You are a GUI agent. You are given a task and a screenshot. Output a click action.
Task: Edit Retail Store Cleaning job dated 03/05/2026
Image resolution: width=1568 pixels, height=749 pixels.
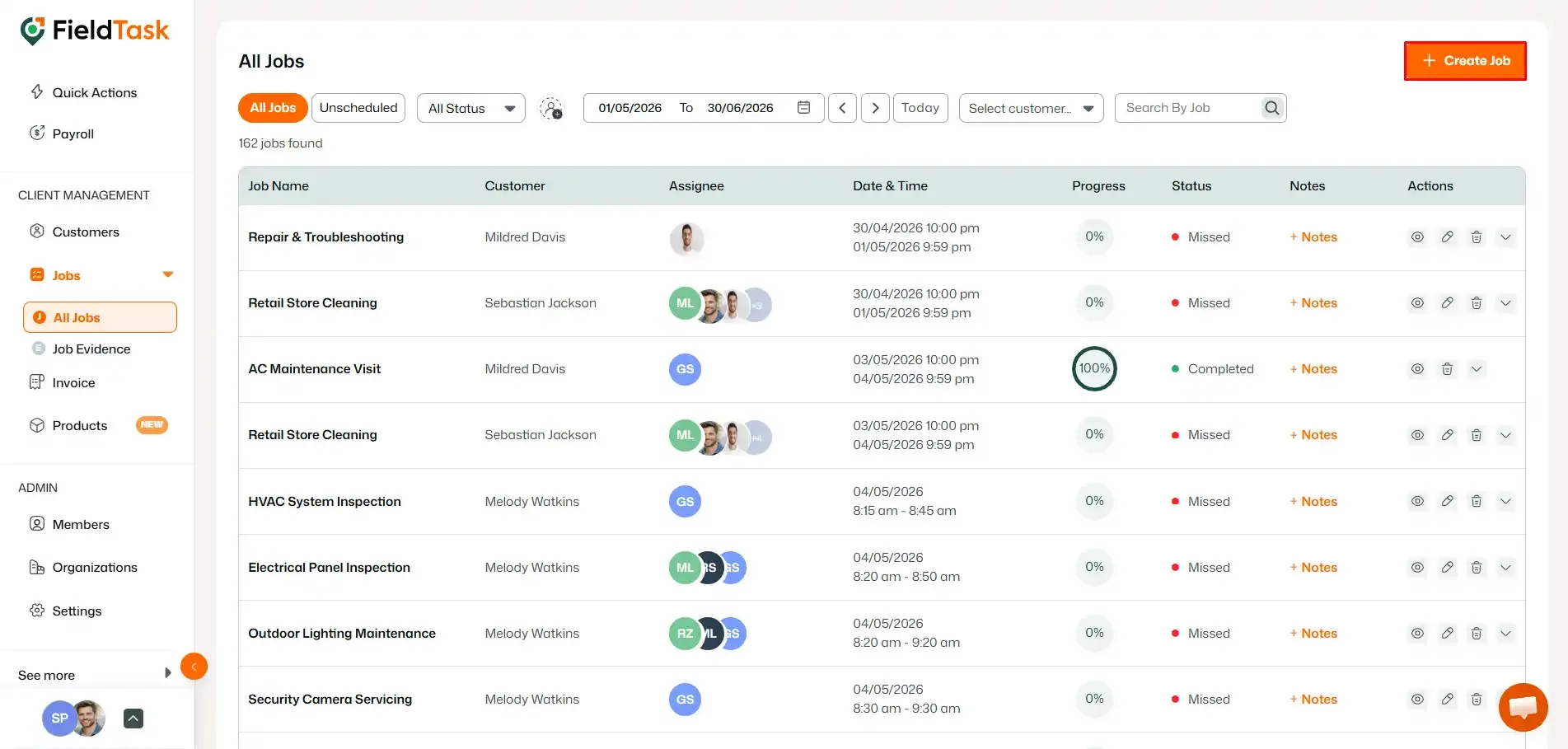(1447, 435)
